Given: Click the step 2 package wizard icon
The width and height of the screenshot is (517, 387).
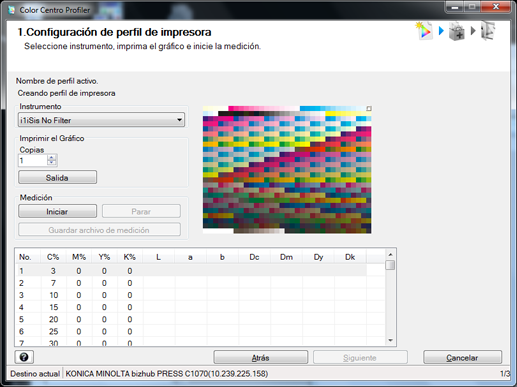Looking at the screenshot, I should pos(457,31).
